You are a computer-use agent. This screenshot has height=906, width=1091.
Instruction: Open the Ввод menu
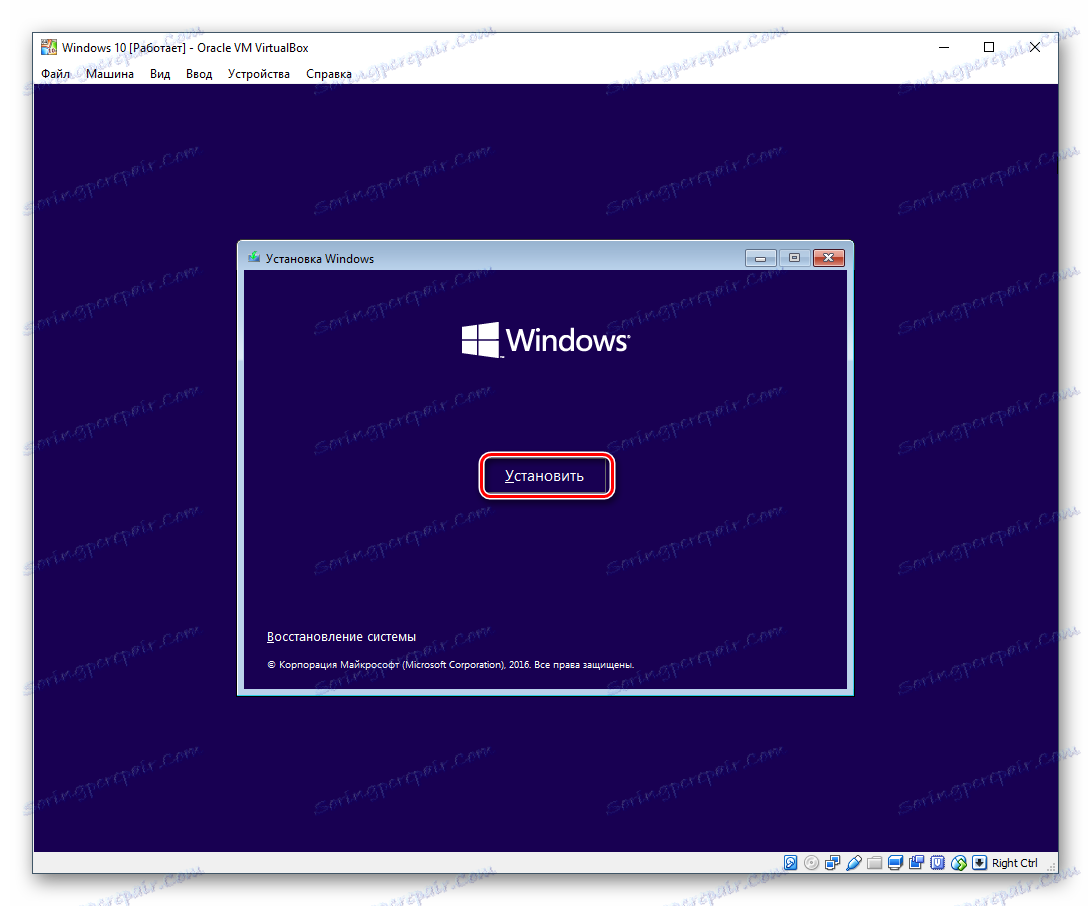coord(199,74)
